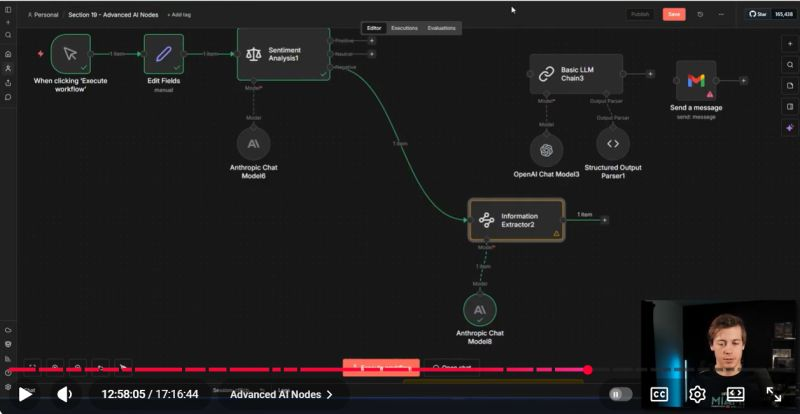Add a sticky note from right panel

point(790,85)
